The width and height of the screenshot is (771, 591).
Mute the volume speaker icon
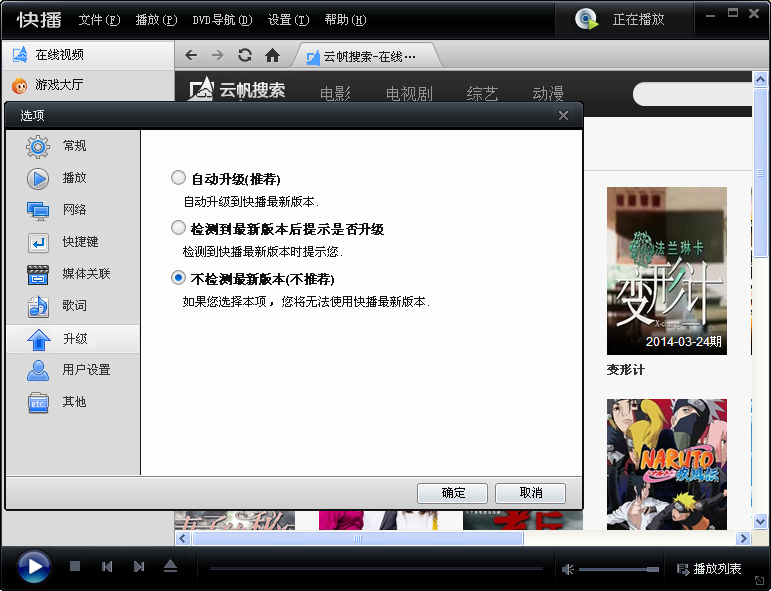pyautogui.click(x=567, y=569)
